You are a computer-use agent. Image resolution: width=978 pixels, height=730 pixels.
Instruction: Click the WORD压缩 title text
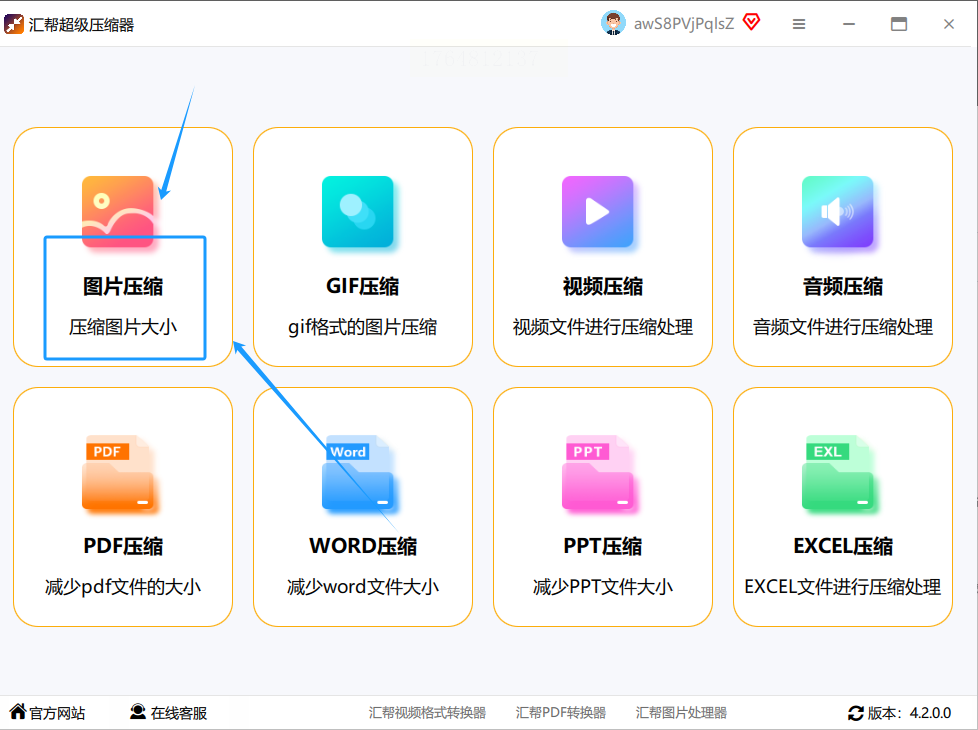(363, 546)
